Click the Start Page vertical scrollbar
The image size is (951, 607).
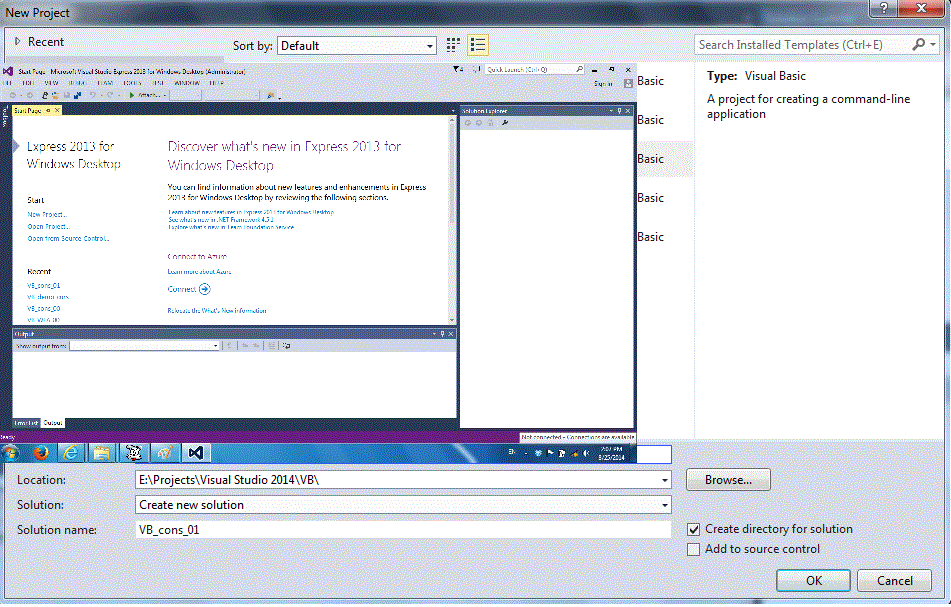pyautogui.click(x=452, y=220)
